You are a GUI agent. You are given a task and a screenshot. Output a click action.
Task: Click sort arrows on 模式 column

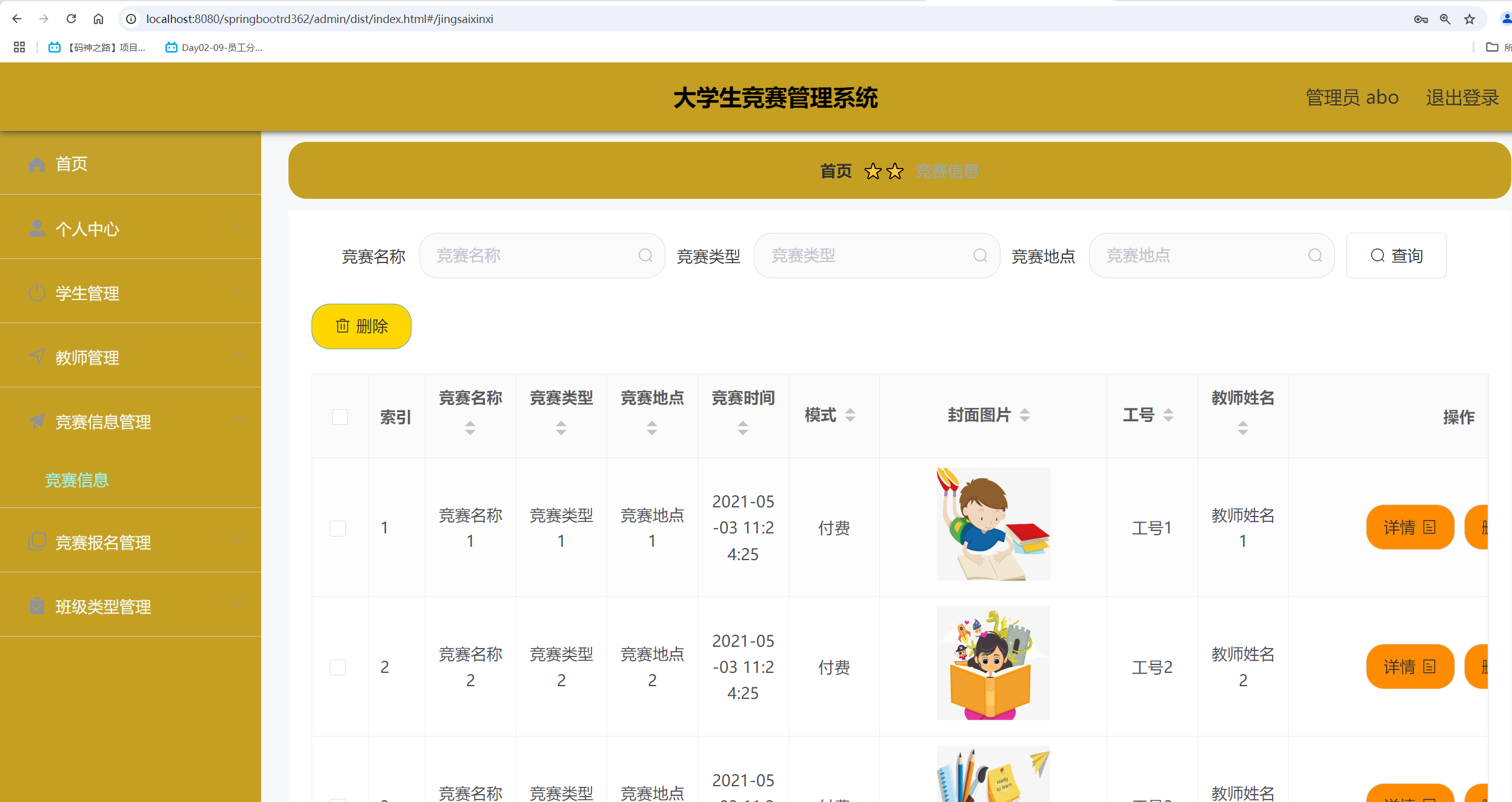tap(850, 415)
